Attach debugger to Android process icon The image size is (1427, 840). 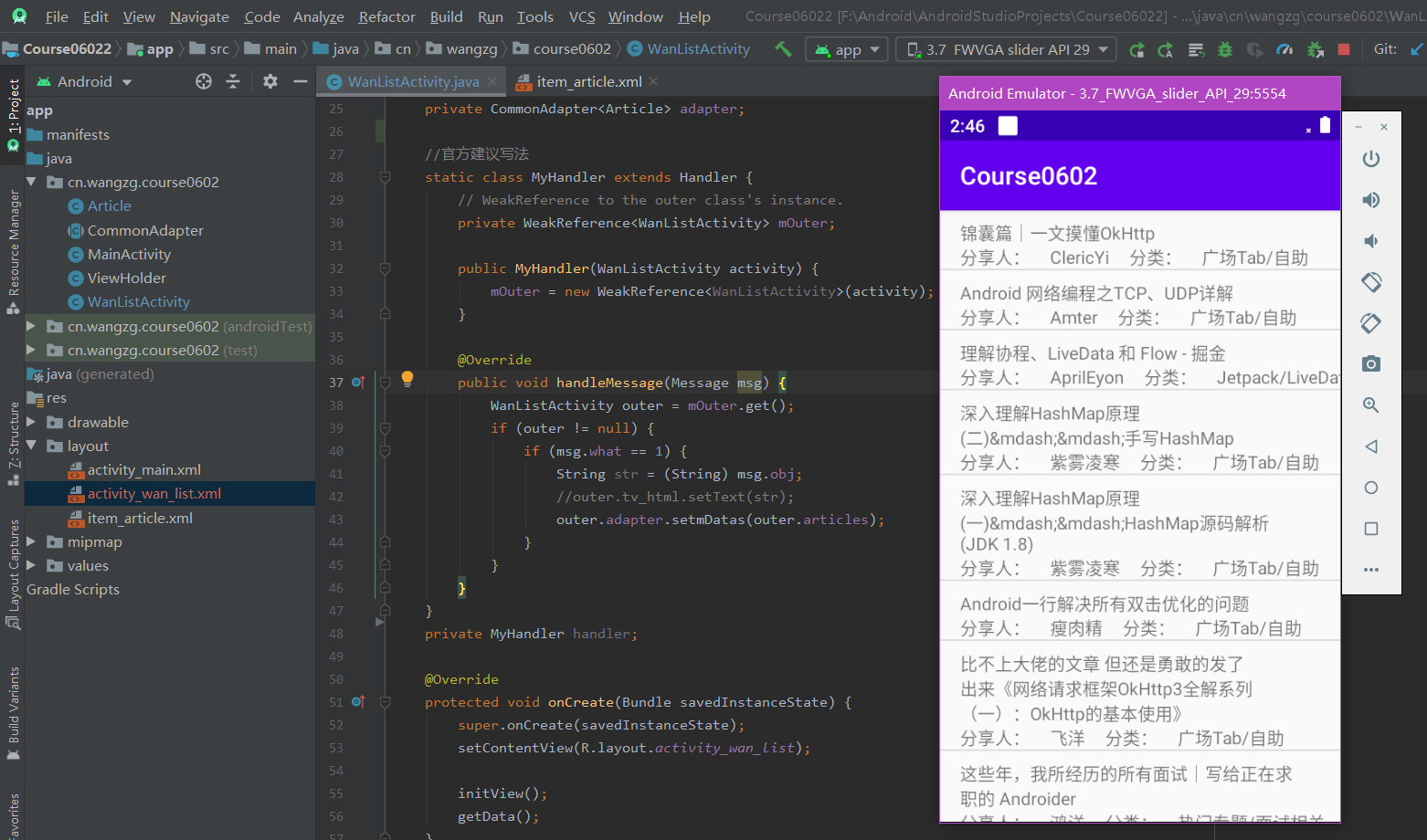click(1316, 48)
